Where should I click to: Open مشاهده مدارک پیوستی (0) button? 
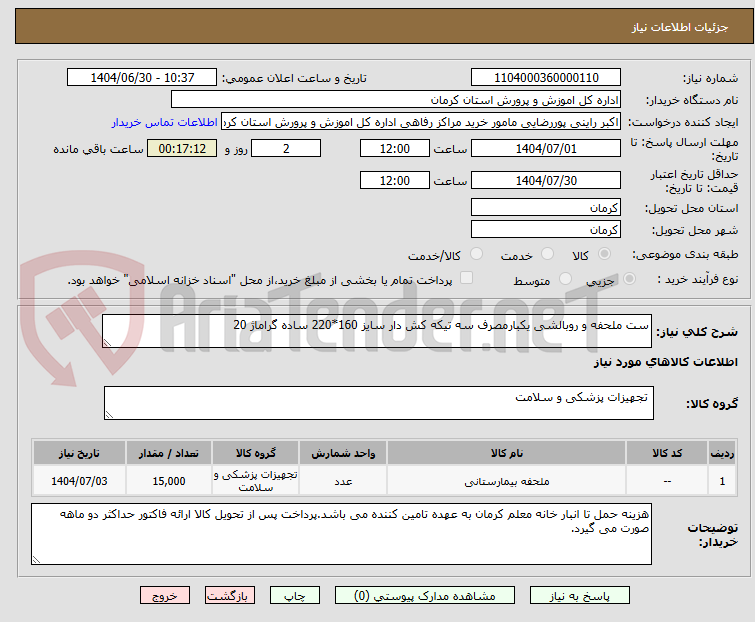pos(425,596)
